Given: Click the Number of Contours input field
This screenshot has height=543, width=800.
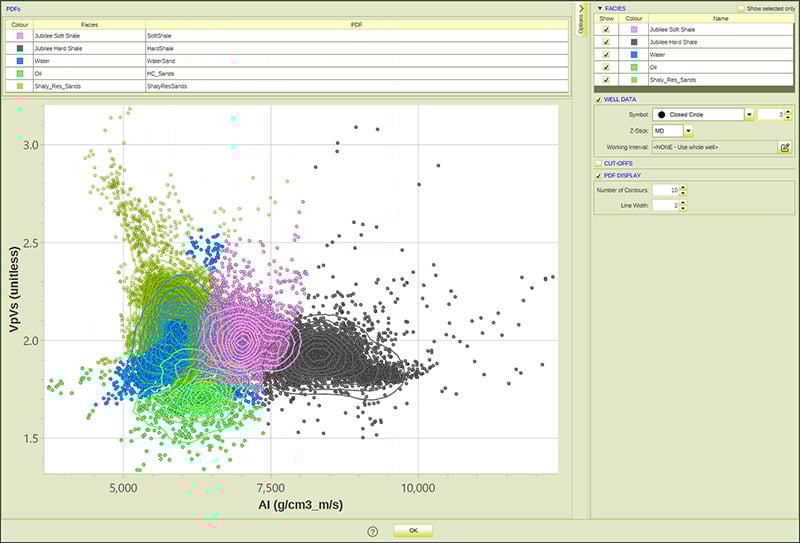Looking at the screenshot, I should [664, 190].
